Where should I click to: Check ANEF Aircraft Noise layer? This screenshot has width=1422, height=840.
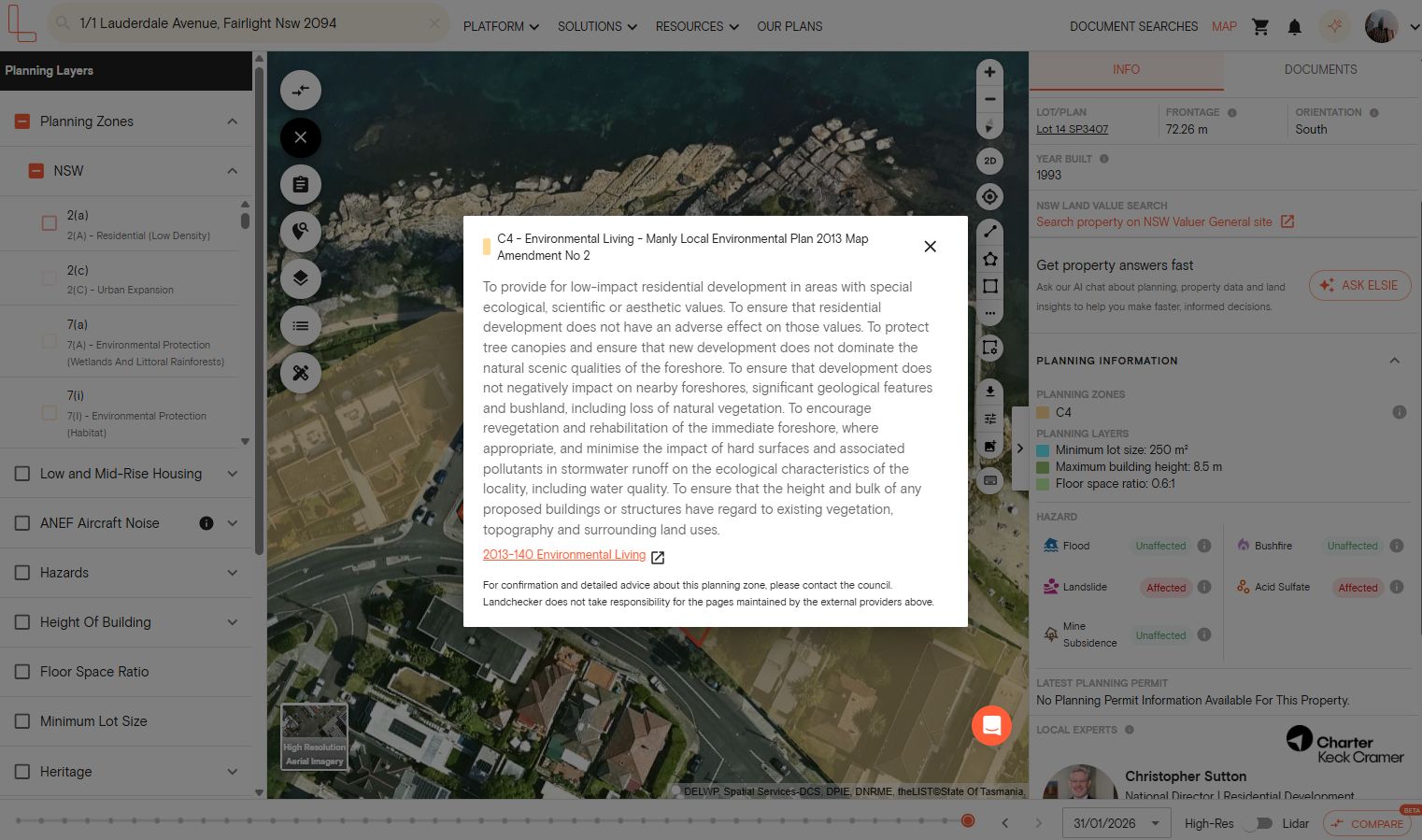point(22,523)
